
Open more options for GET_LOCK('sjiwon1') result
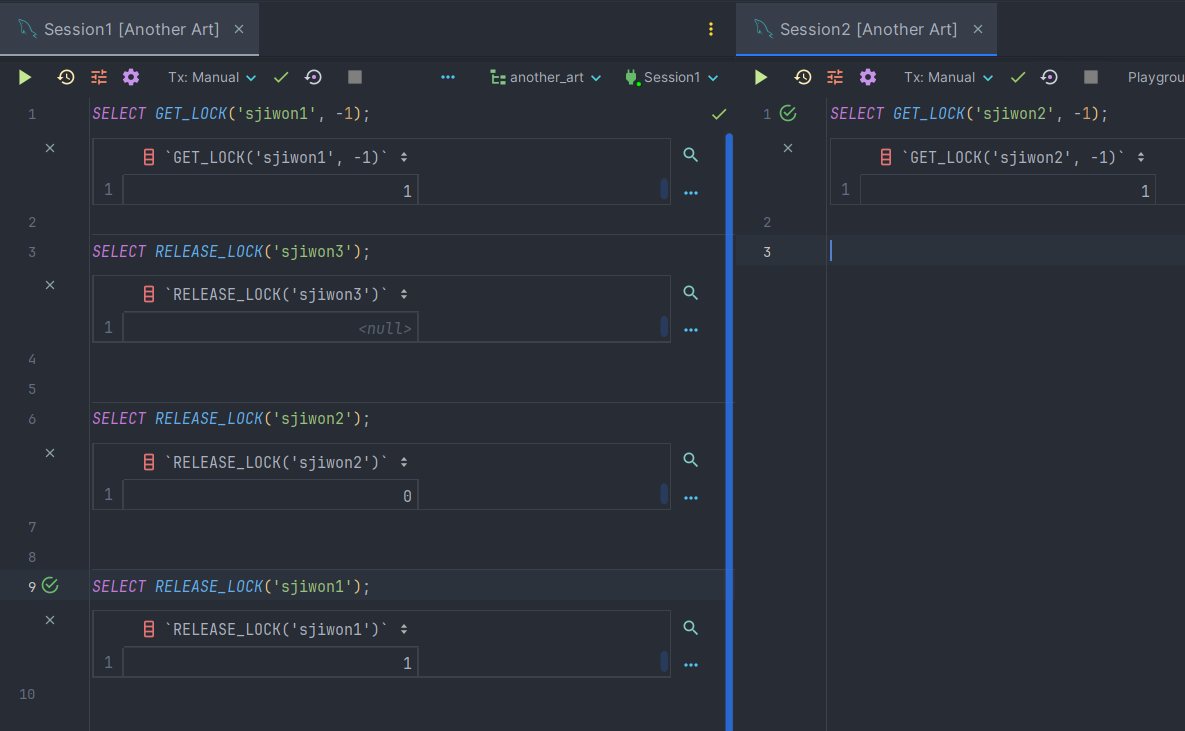click(x=691, y=194)
